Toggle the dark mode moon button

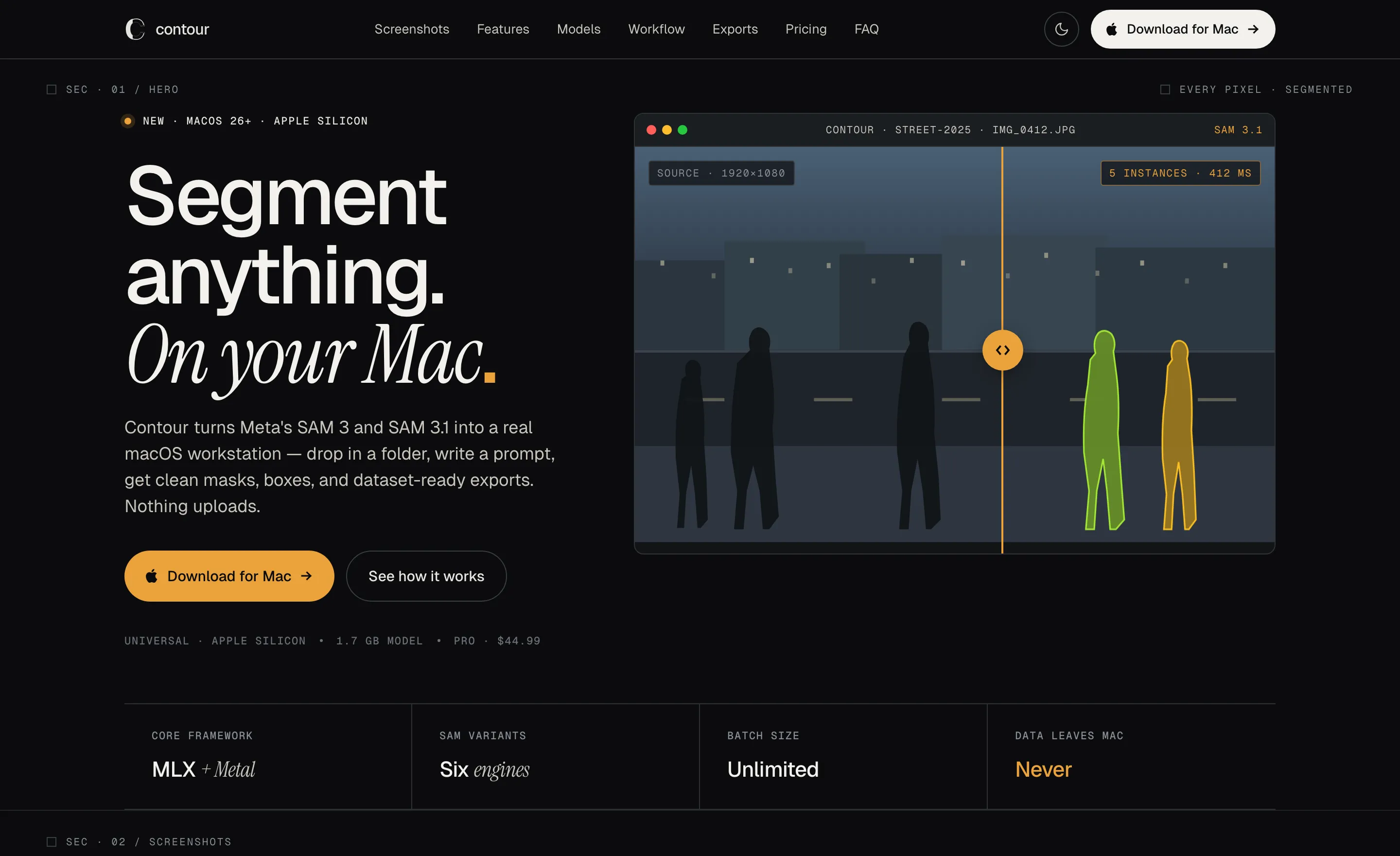click(1061, 29)
